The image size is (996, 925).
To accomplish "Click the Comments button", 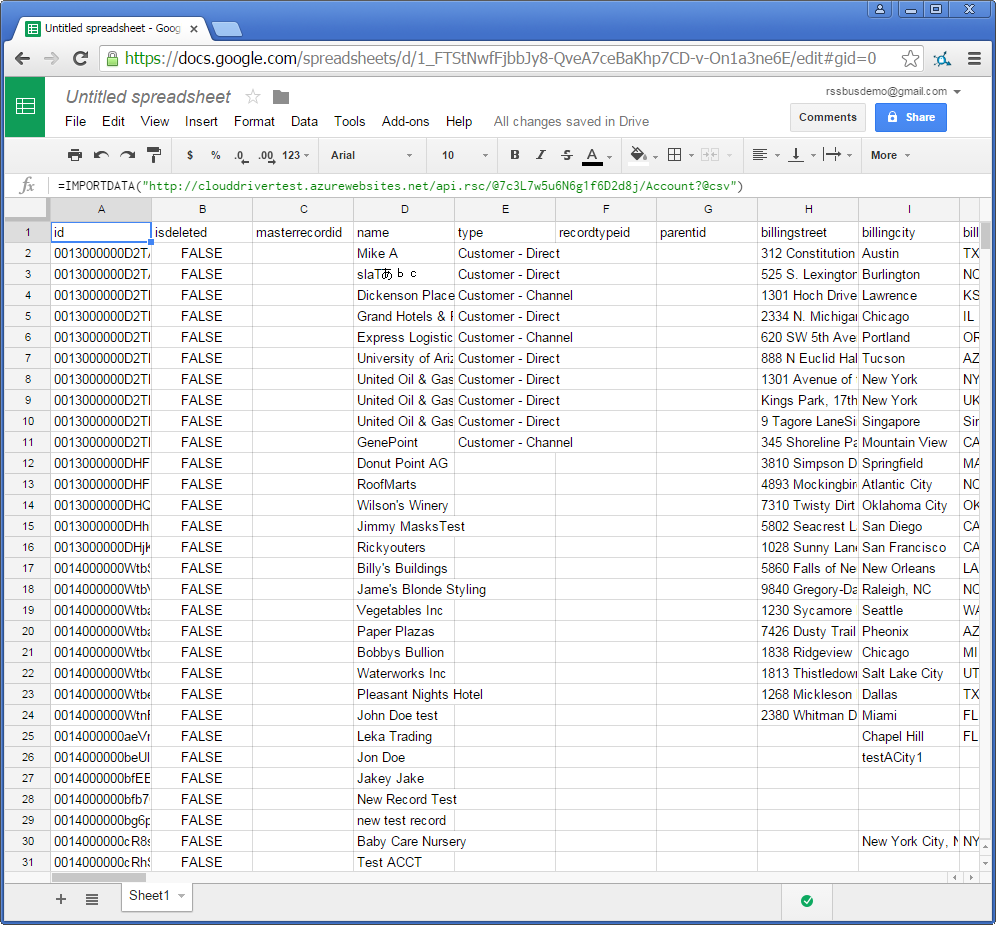I will point(828,117).
